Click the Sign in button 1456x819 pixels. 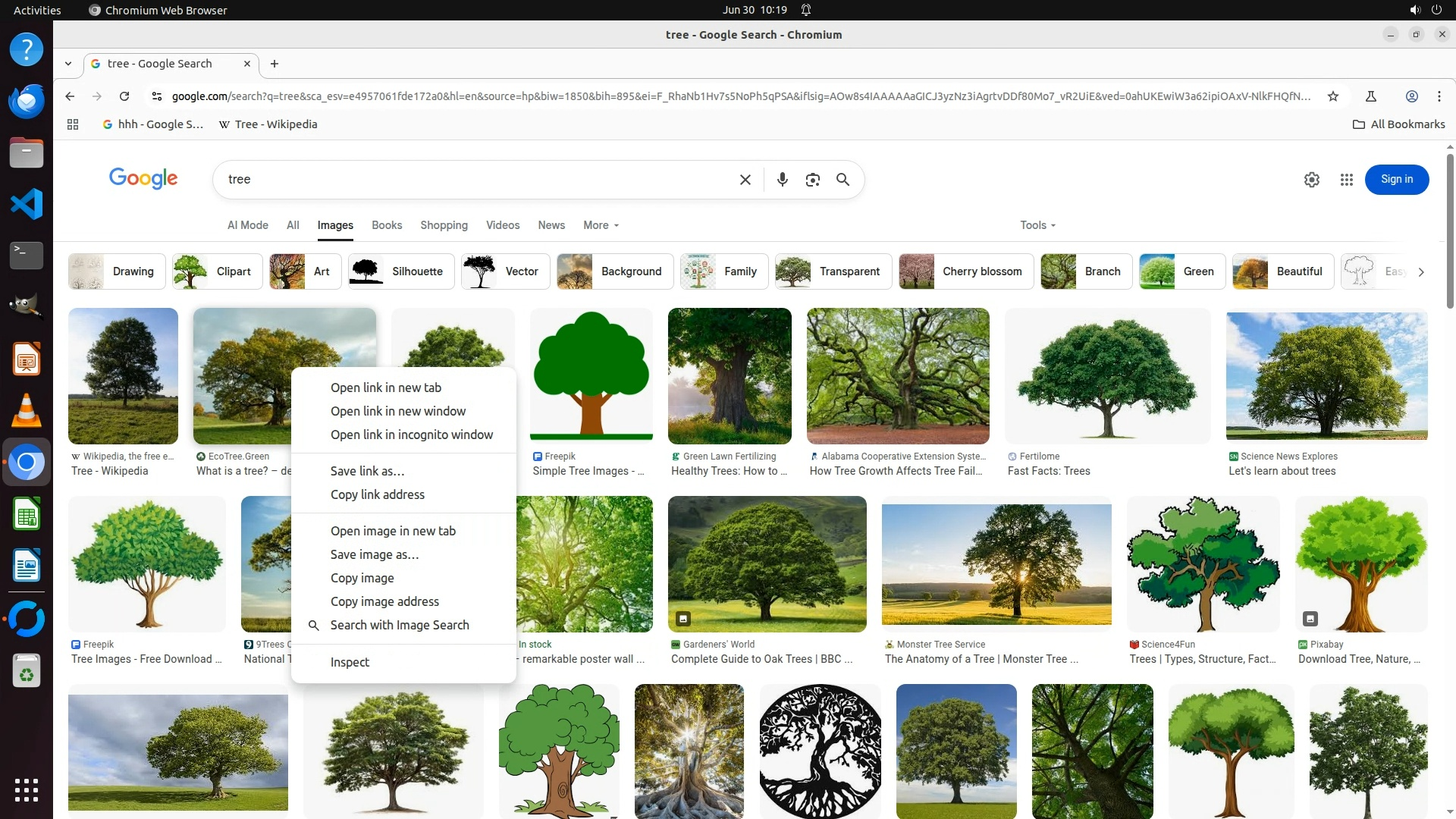pyautogui.click(x=1396, y=180)
